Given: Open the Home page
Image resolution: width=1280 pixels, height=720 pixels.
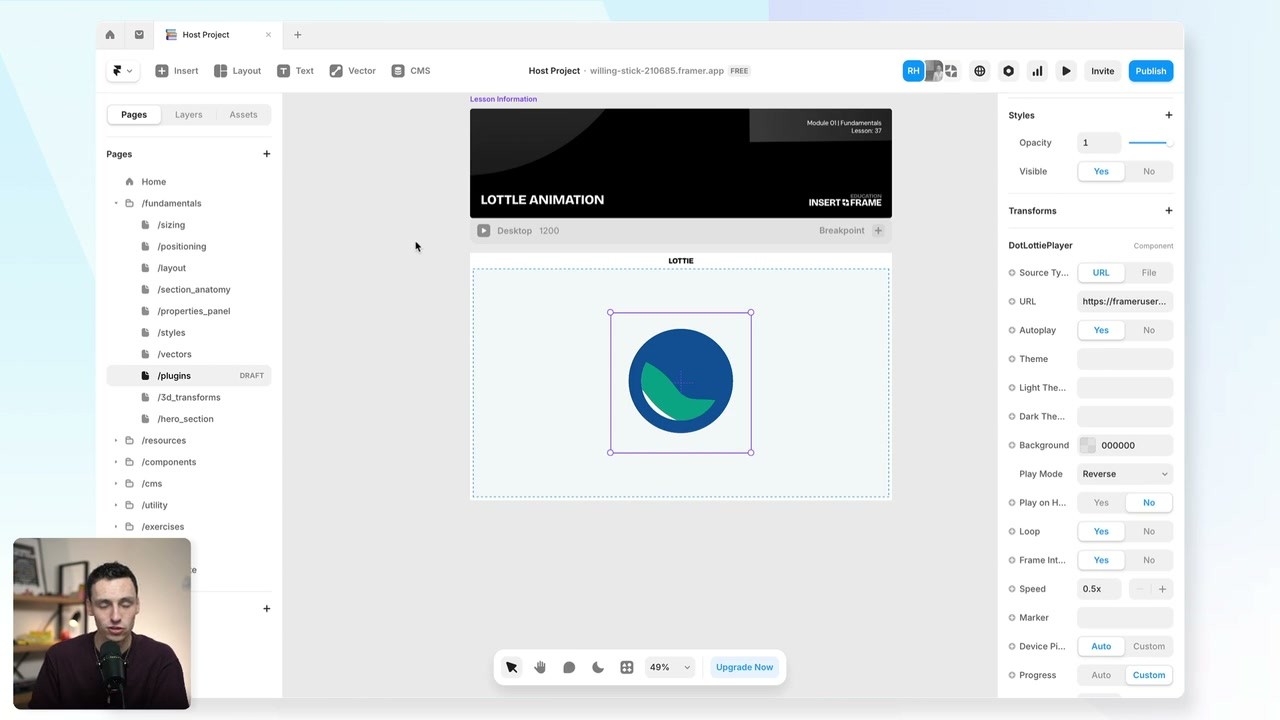Looking at the screenshot, I should coord(154,182).
